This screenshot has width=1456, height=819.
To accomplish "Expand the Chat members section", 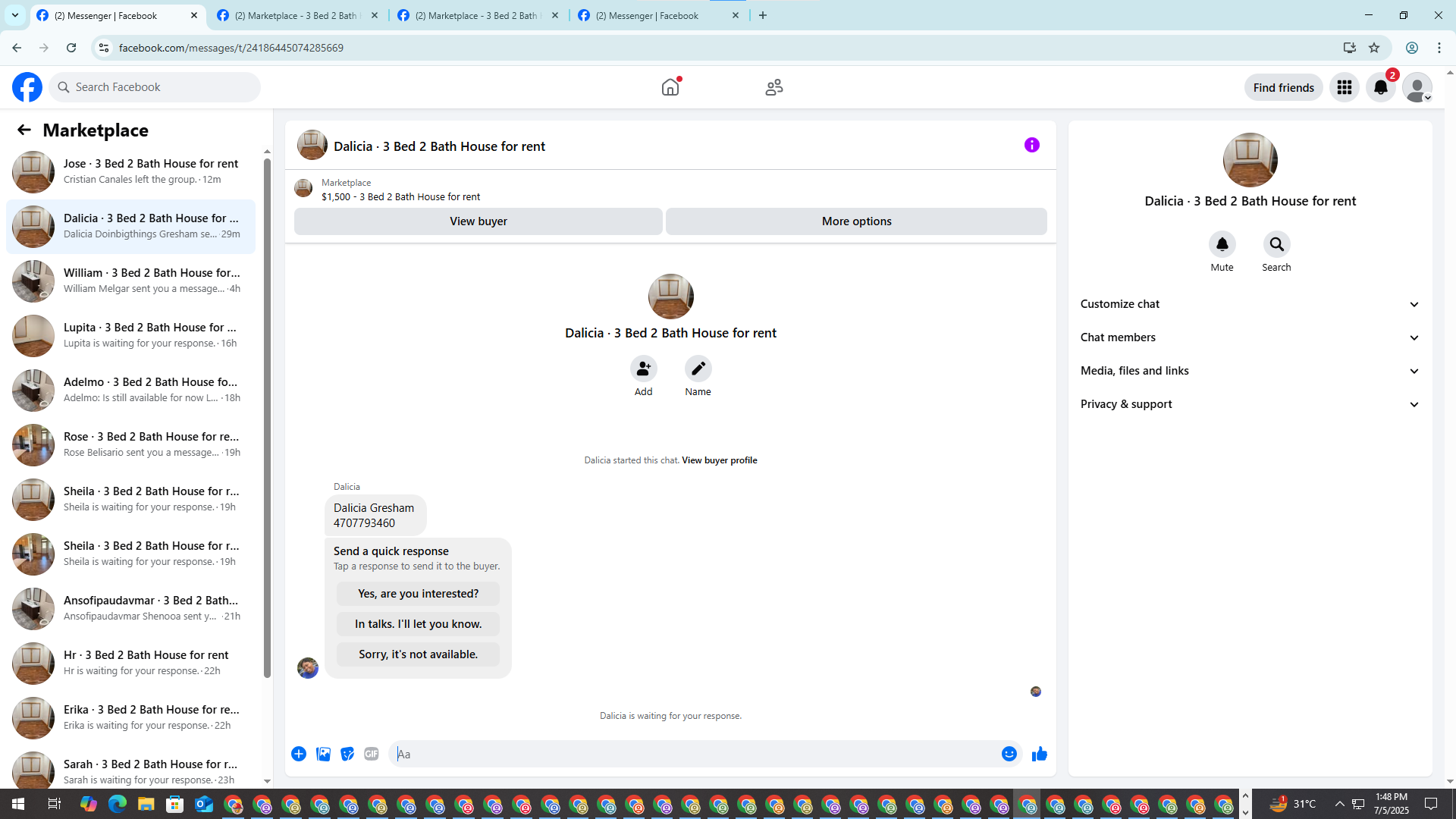I will tap(1249, 337).
